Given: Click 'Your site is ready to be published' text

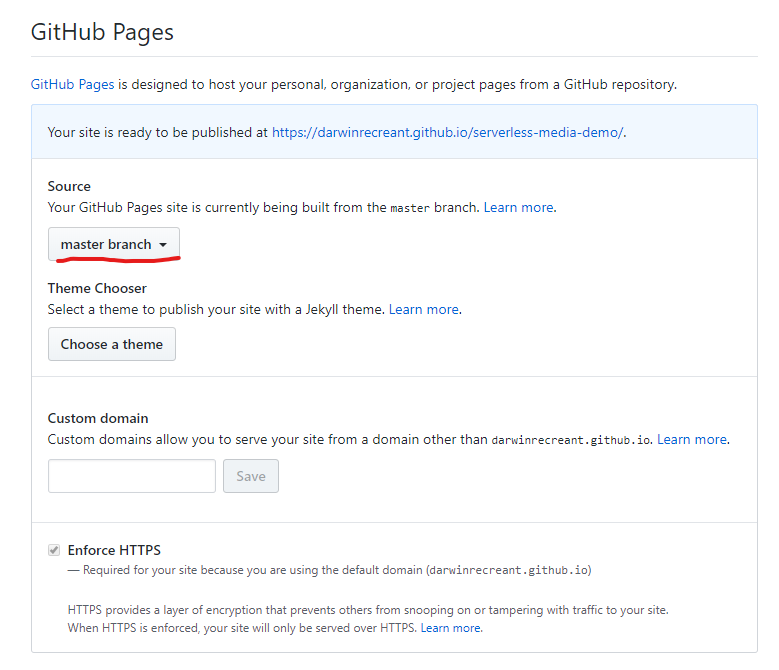Looking at the screenshot, I should pyautogui.click(x=157, y=133).
